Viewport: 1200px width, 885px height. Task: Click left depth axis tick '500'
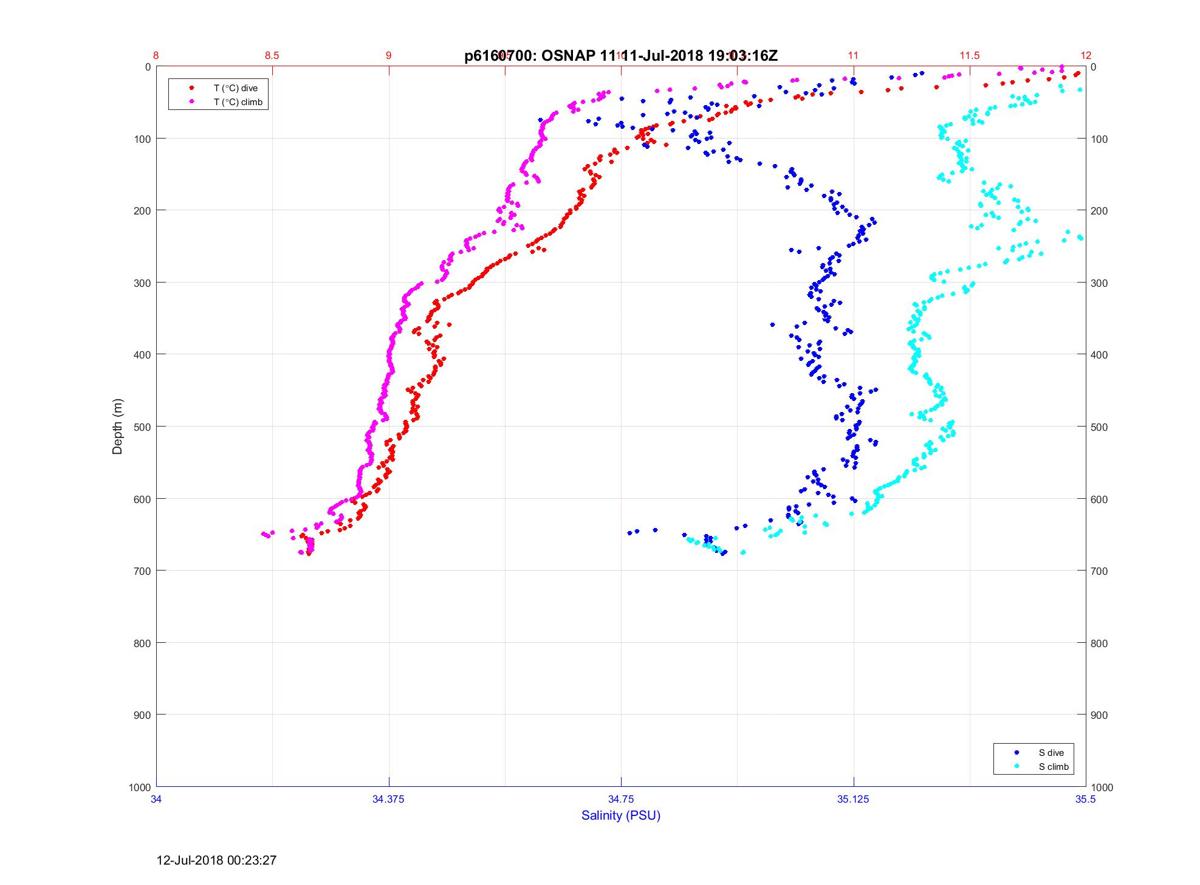pyautogui.click(x=141, y=427)
